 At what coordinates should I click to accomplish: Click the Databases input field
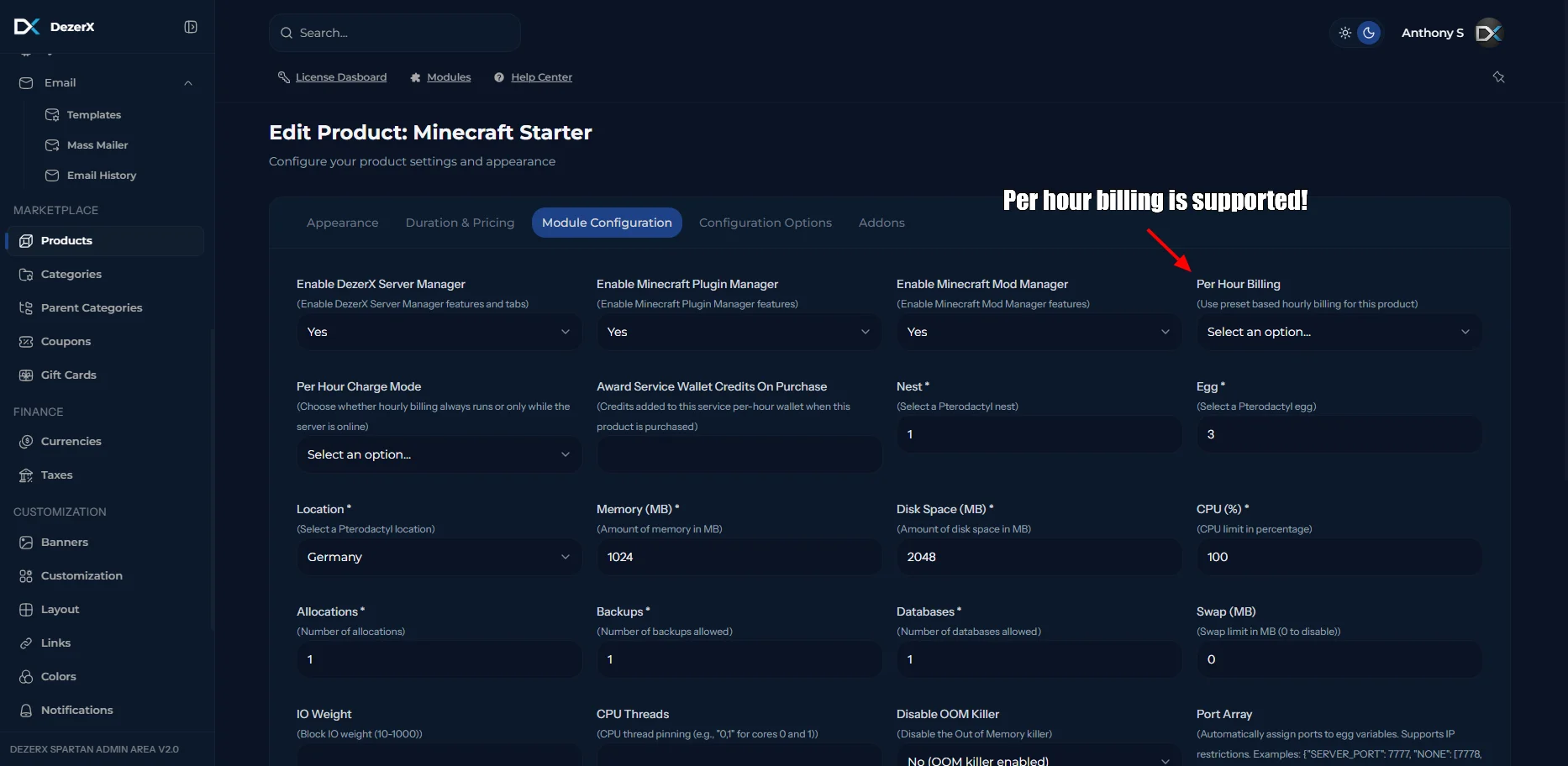pyautogui.click(x=1039, y=659)
